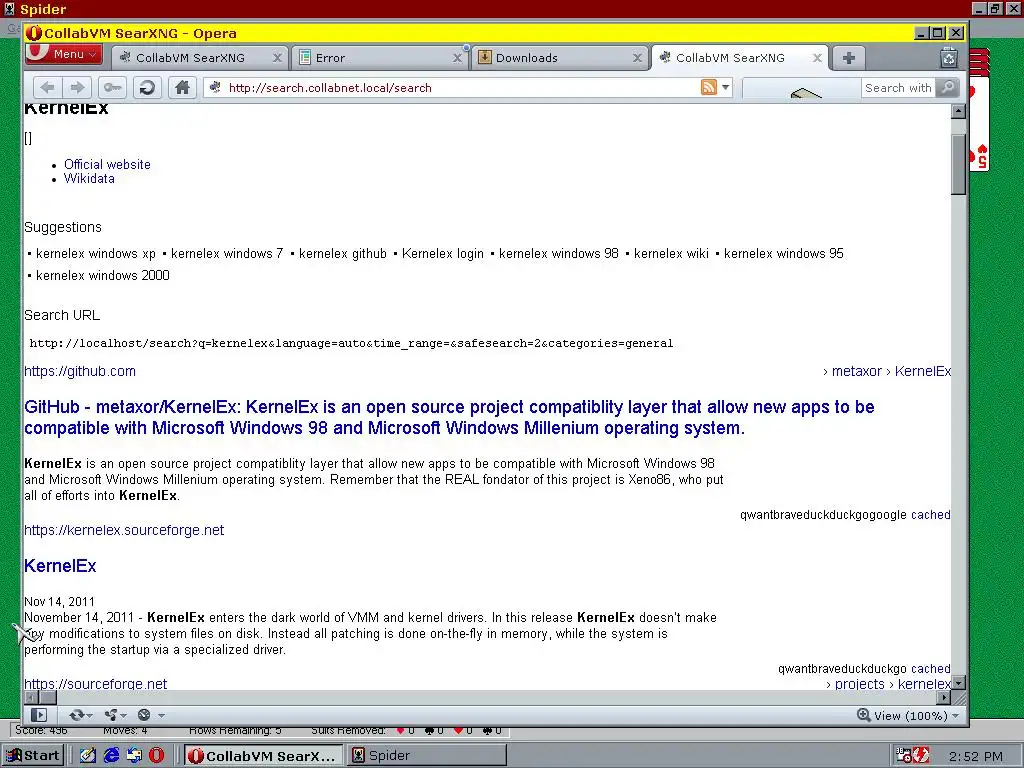Click the zoom magnifier icon in status bar
This screenshot has width=1024, height=768.
(x=863, y=715)
